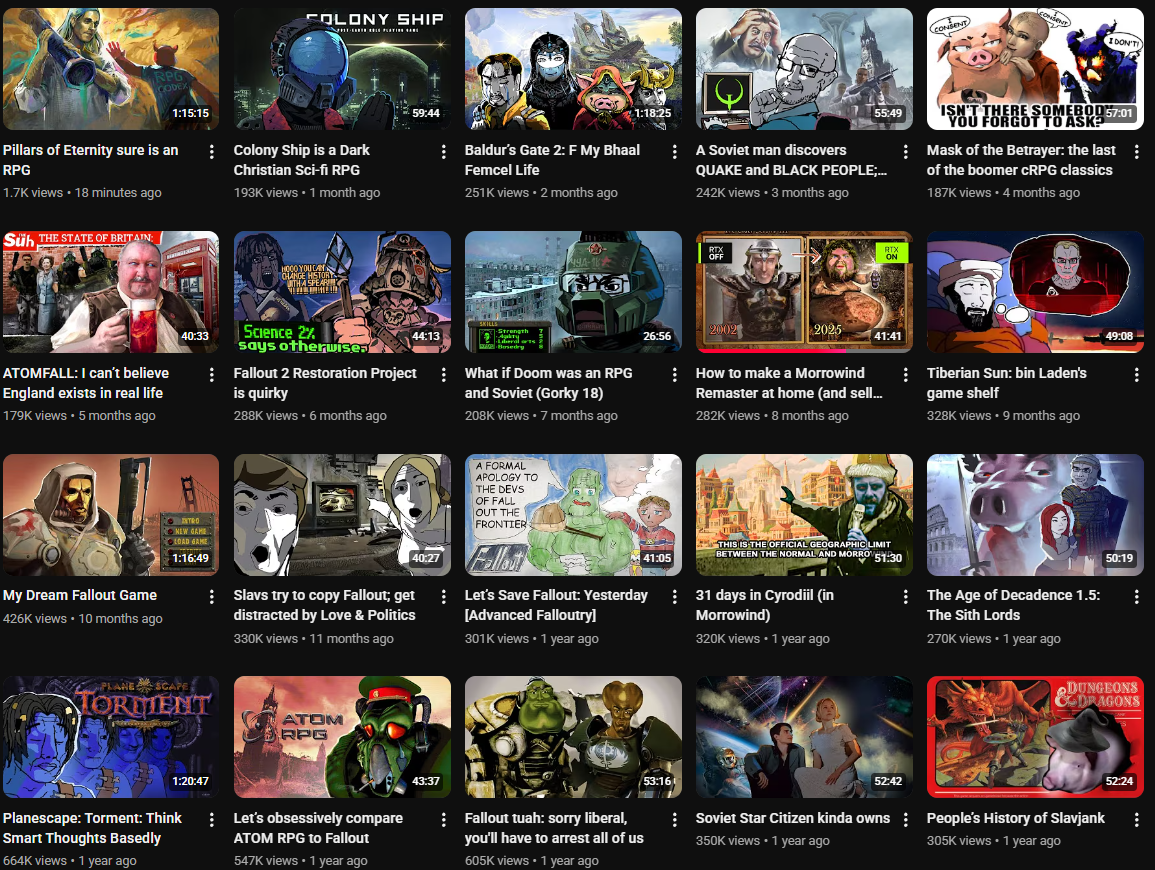Screen dimensions: 1155x870
Task: Click '426K views • 10 months ago' text
Action: tap(82, 619)
